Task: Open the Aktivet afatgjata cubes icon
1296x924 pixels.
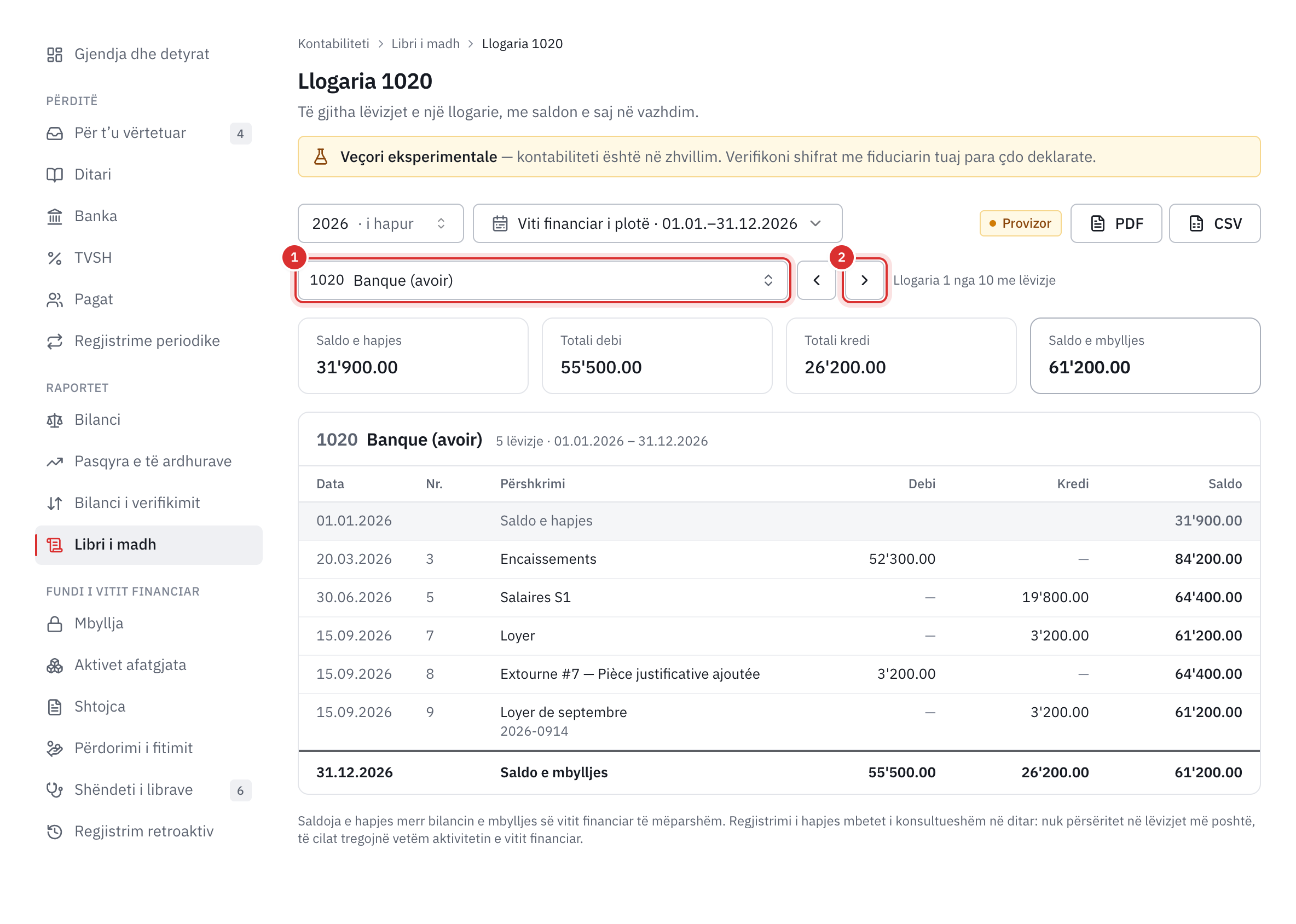Action: tap(55, 665)
